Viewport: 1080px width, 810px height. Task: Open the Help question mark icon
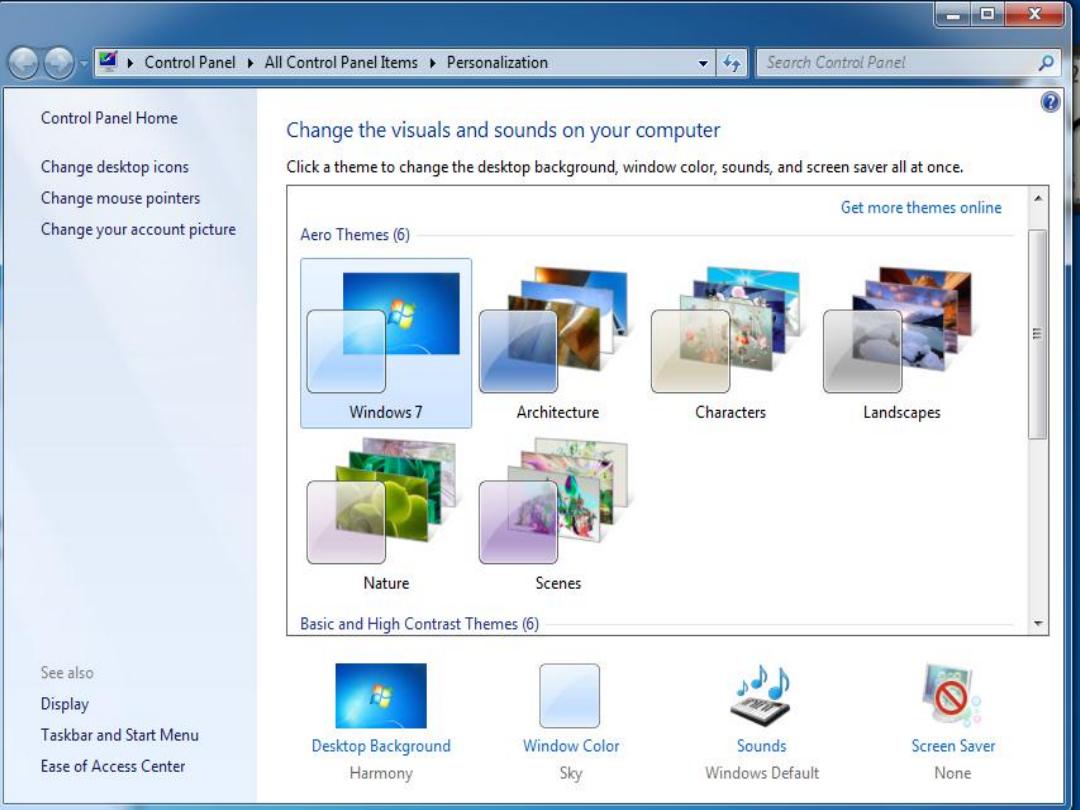(1050, 103)
